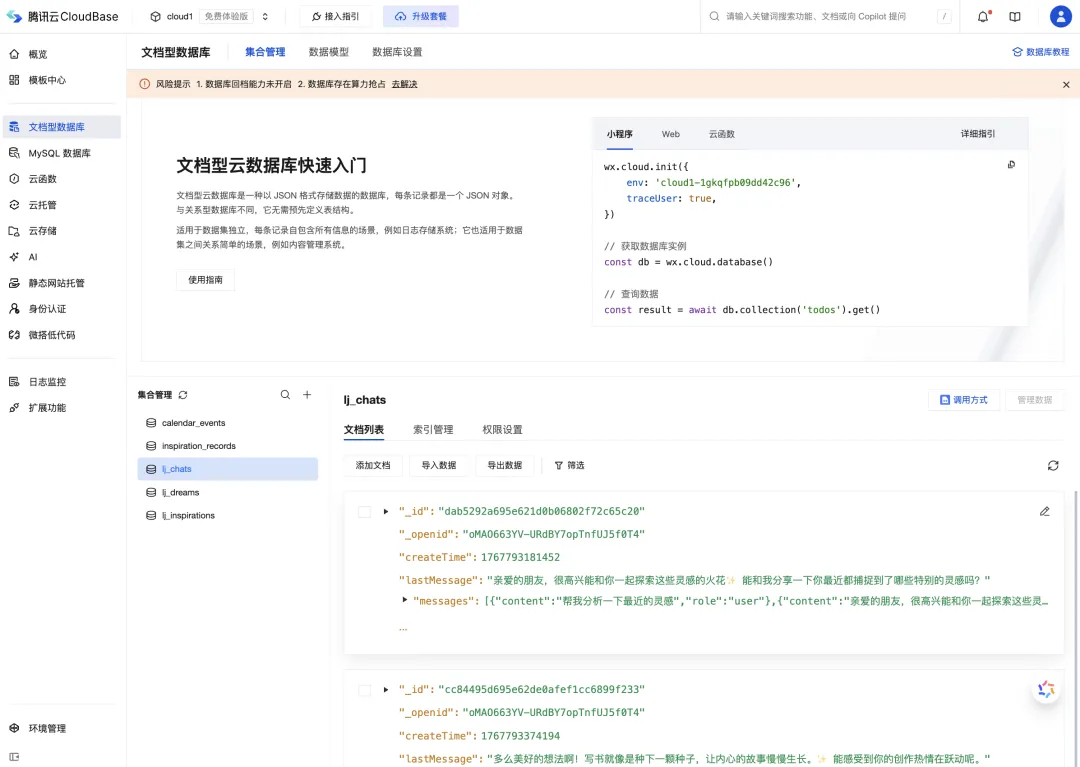Viewport: 1080px width, 767px height.
Task: Open the account avatar icon
Action: tap(1060, 16)
